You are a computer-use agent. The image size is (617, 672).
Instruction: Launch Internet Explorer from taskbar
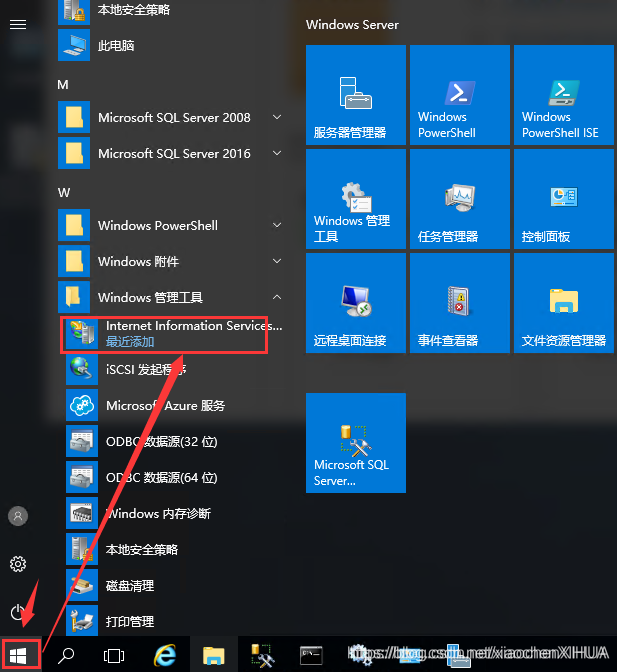165,655
